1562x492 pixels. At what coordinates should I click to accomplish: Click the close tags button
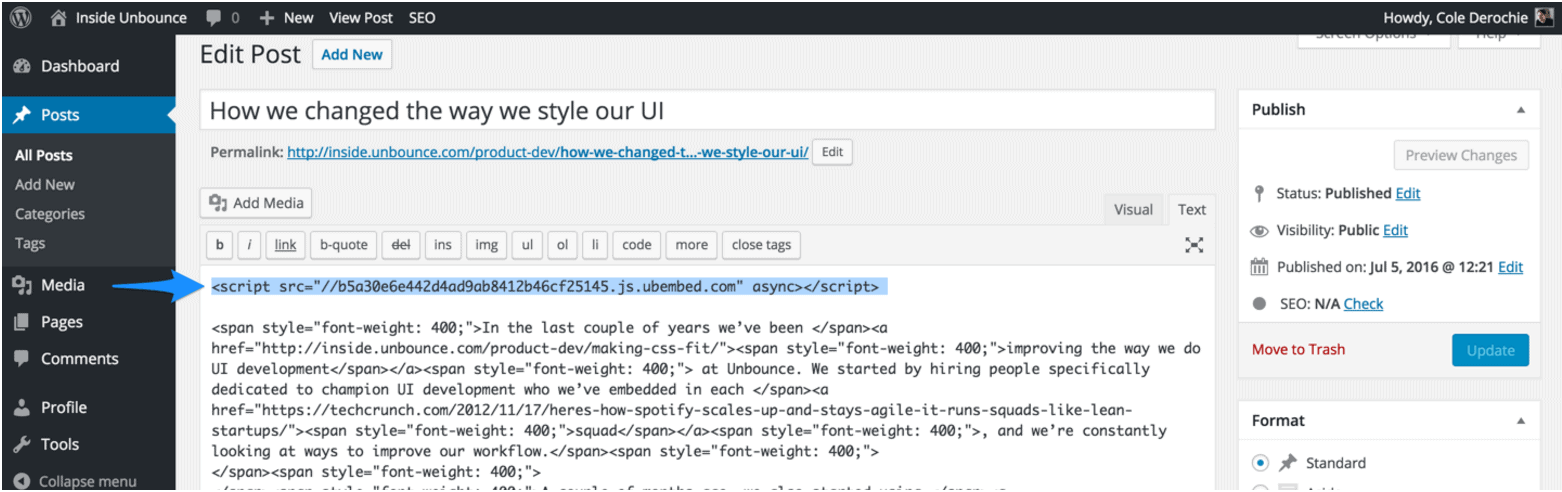click(761, 244)
